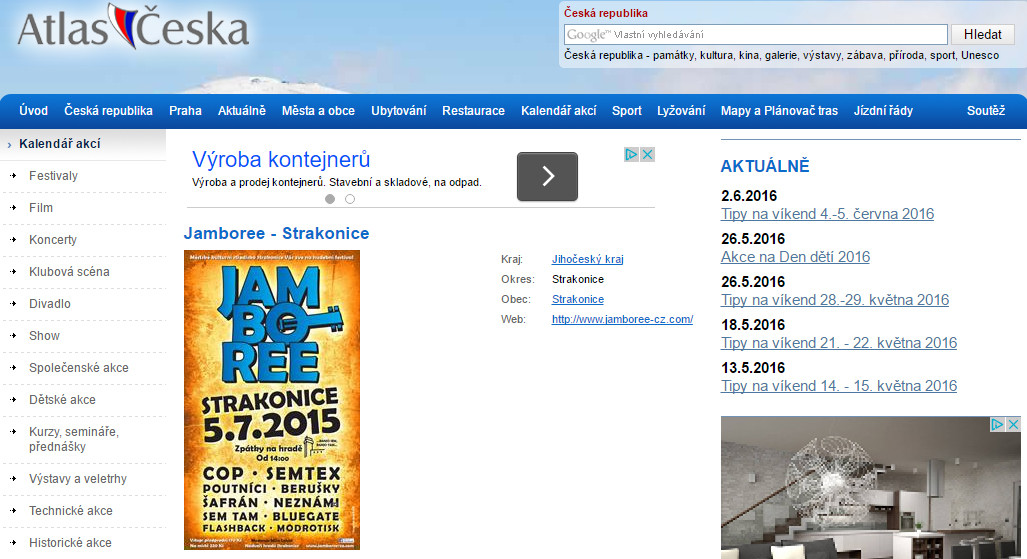Click the Jamboree Strakonice poster image
This screenshot has height=559, width=1027.
coord(272,400)
